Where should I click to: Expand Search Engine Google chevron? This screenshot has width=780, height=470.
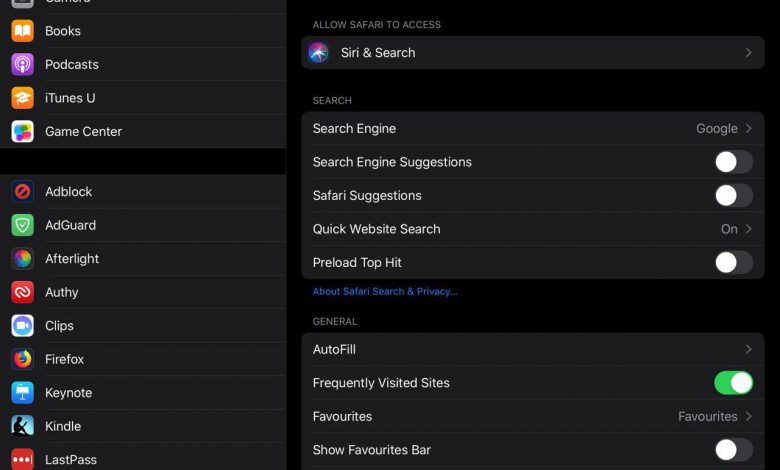click(748, 128)
